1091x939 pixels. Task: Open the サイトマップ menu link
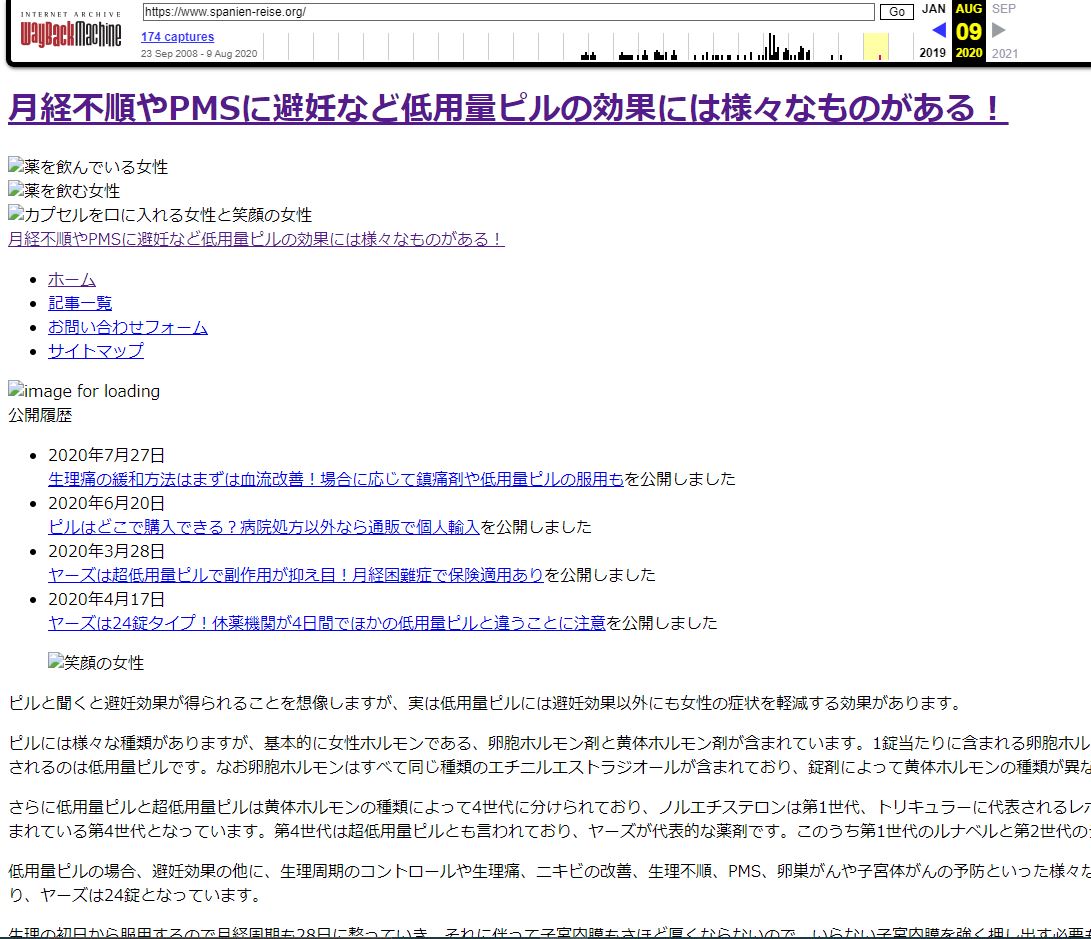tap(96, 351)
